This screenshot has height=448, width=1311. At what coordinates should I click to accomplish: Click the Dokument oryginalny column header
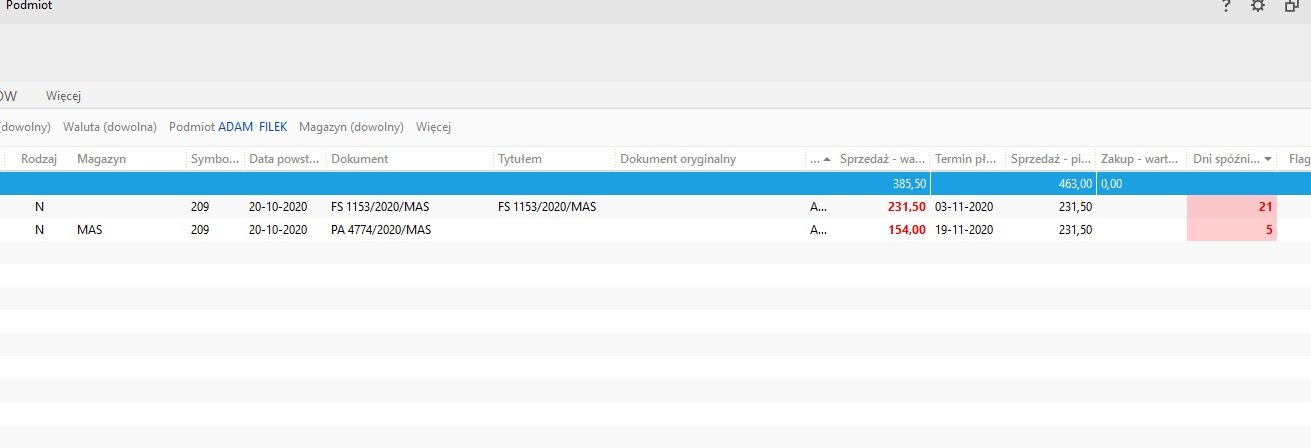(678, 159)
